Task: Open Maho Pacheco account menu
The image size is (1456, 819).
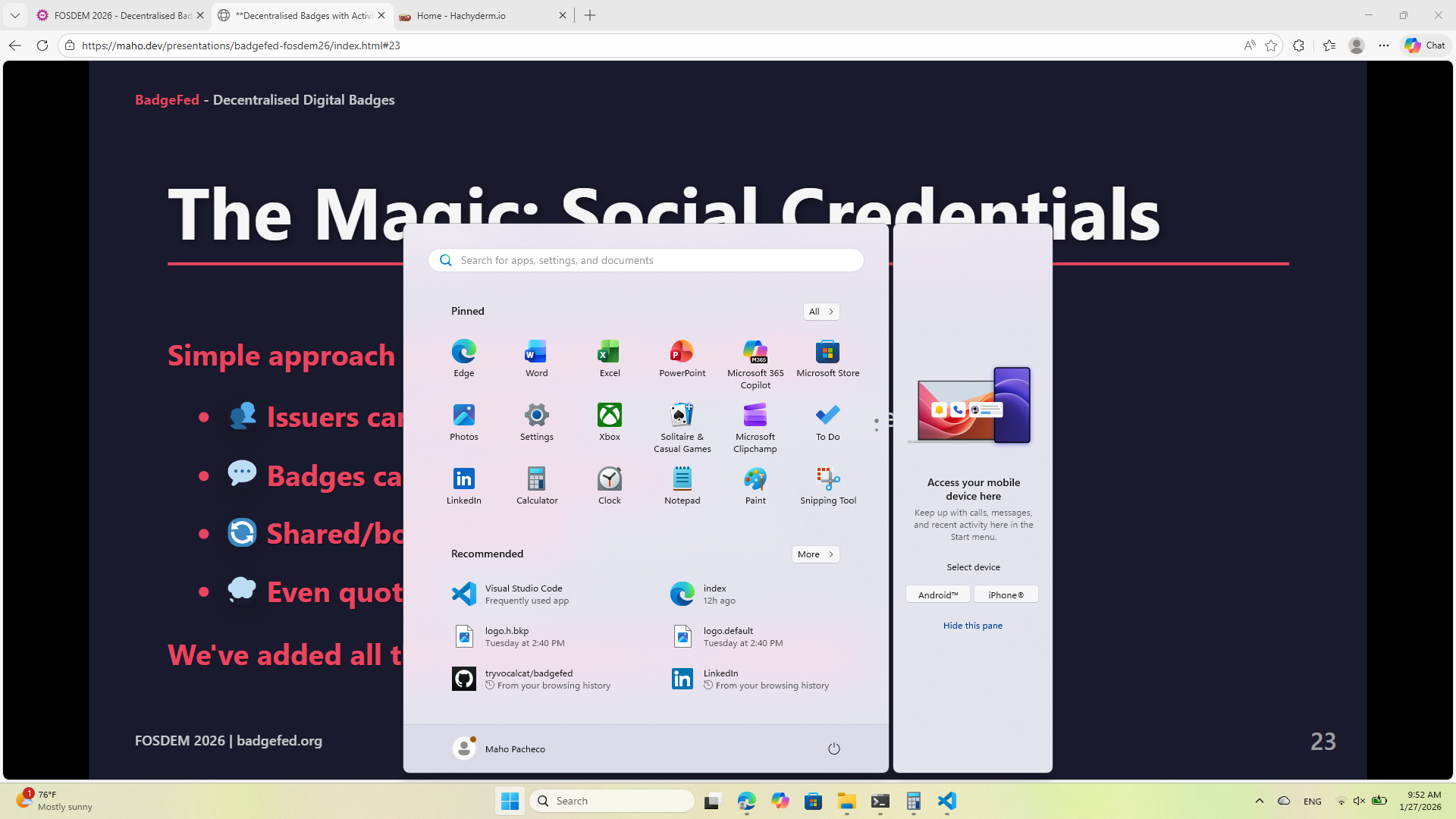Action: tap(499, 748)
